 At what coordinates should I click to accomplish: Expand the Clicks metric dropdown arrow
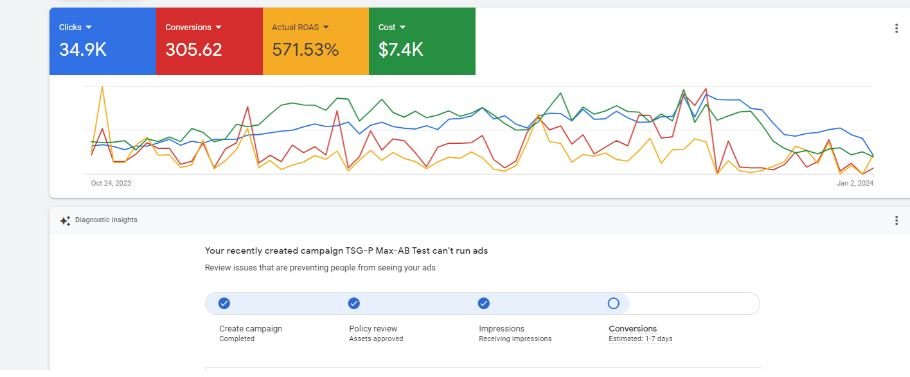(89, 27)
